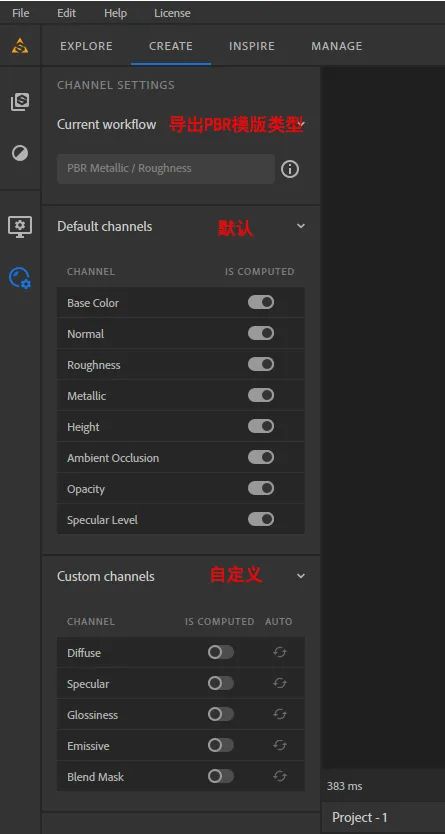This screenshot has width=445, height=834.
Task: Click the Substance Alchemist logo icon
Action: click(x=20, y=46)
